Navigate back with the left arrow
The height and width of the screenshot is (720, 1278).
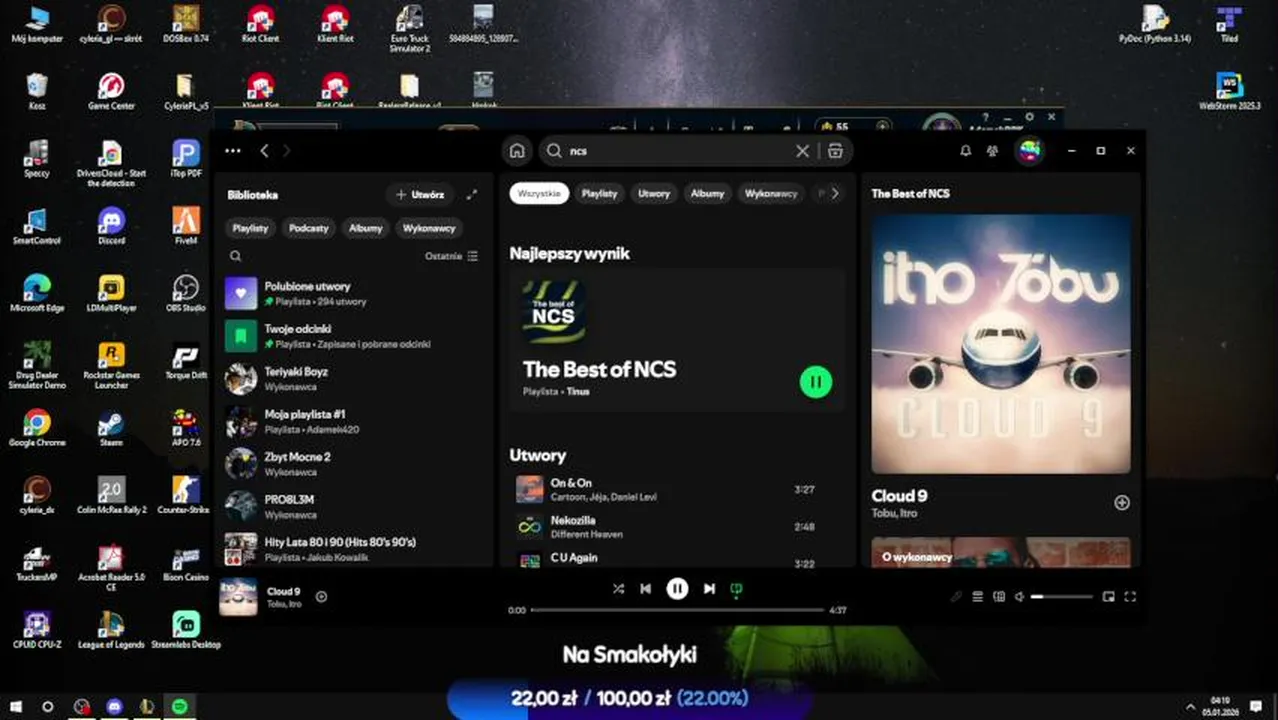pos(264,151)
